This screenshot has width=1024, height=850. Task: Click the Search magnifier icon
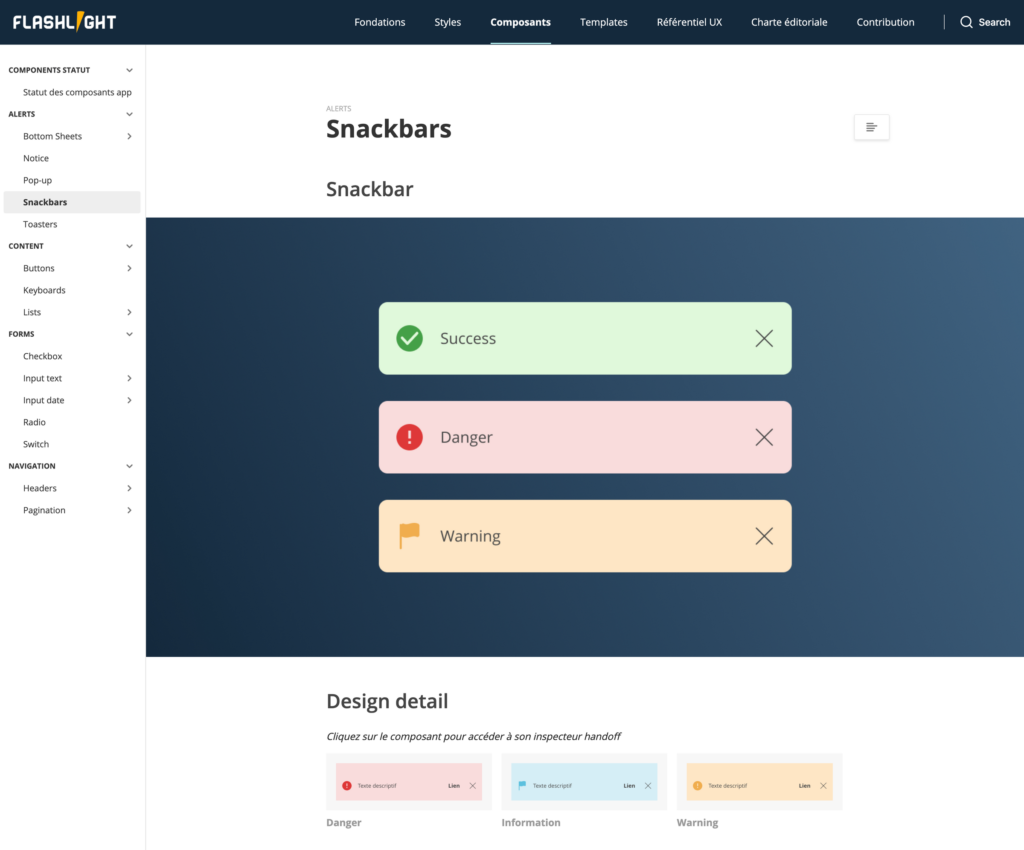tap(965, 21)
